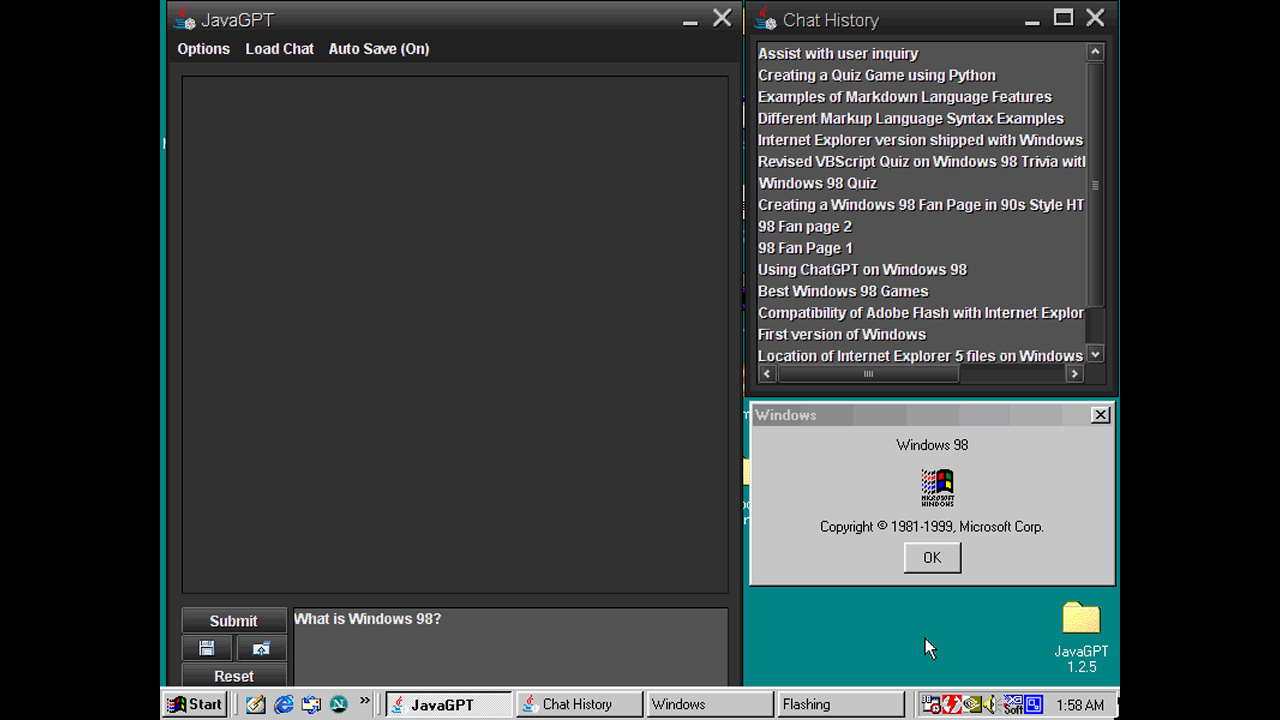This screenshot has width=1280, height=720.
Task: Switch to JavaGPT taskbar button
Action: (x=449, y=704)
